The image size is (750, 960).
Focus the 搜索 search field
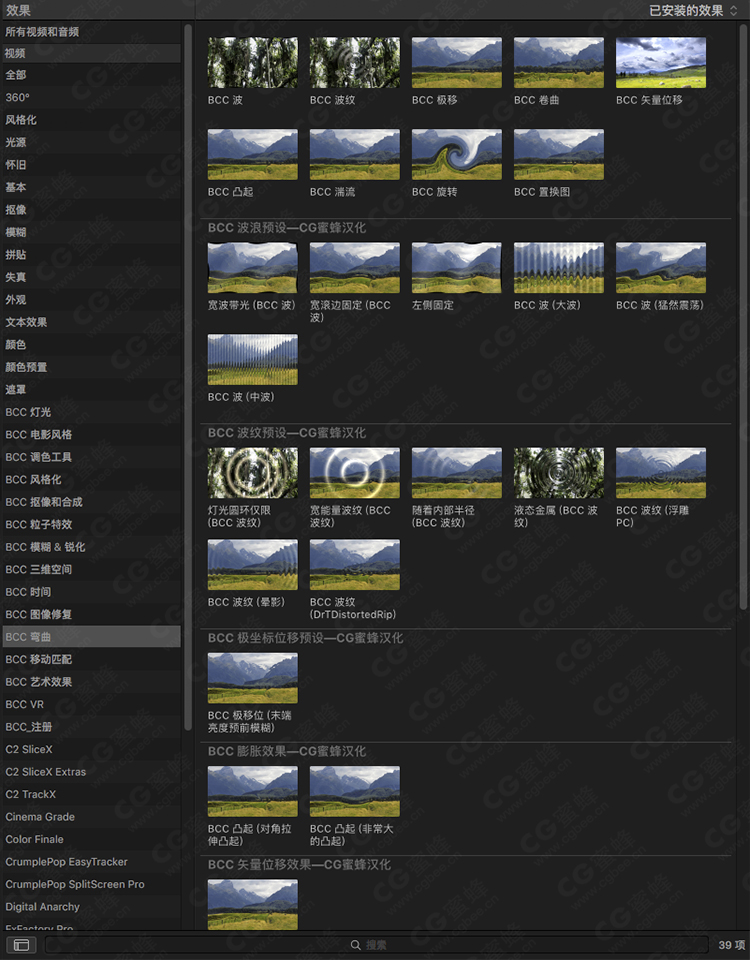point(377,945)
